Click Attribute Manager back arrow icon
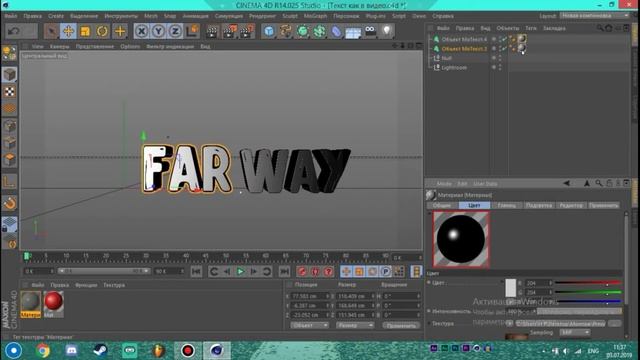 pyautogui.click(x=567, y=183)
